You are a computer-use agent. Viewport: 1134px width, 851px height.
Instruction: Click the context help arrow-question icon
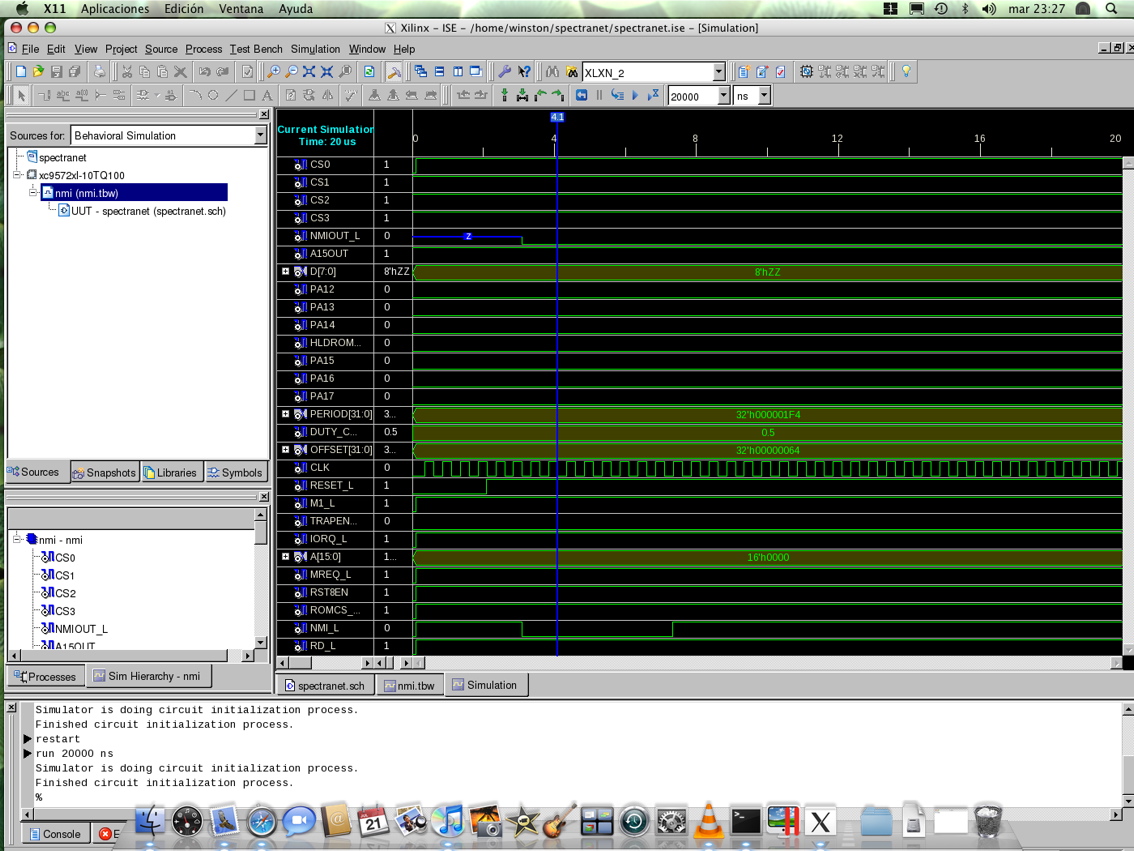524,72
